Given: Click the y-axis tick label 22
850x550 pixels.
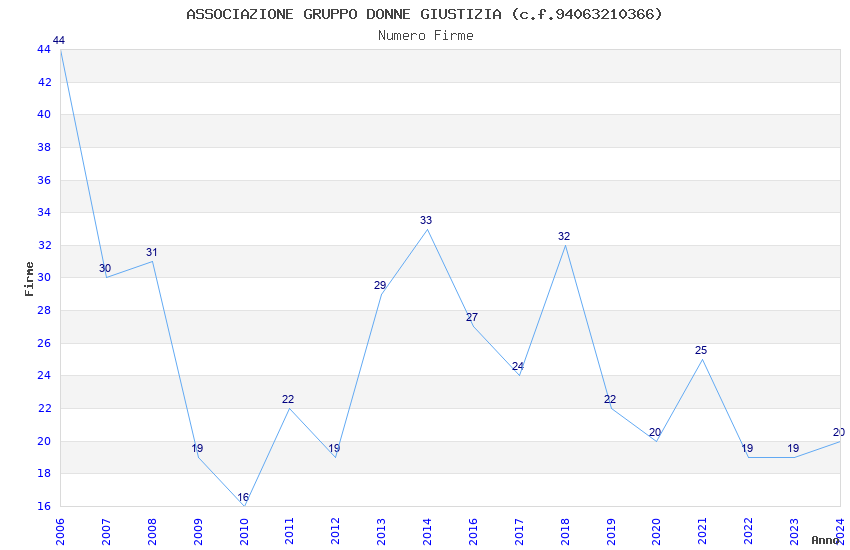Looking at the screenshot, I should [44, 408].
